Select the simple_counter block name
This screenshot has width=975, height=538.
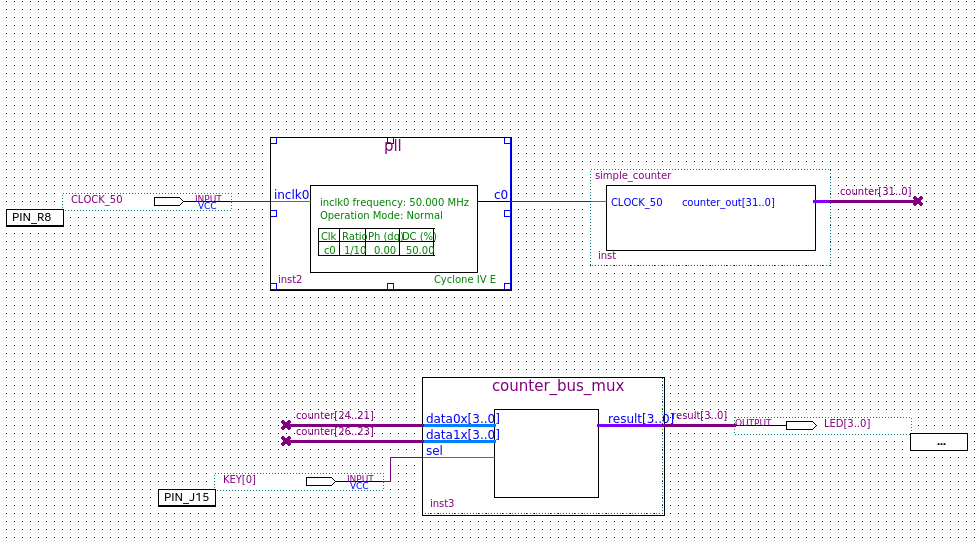(x=632, y=175)
